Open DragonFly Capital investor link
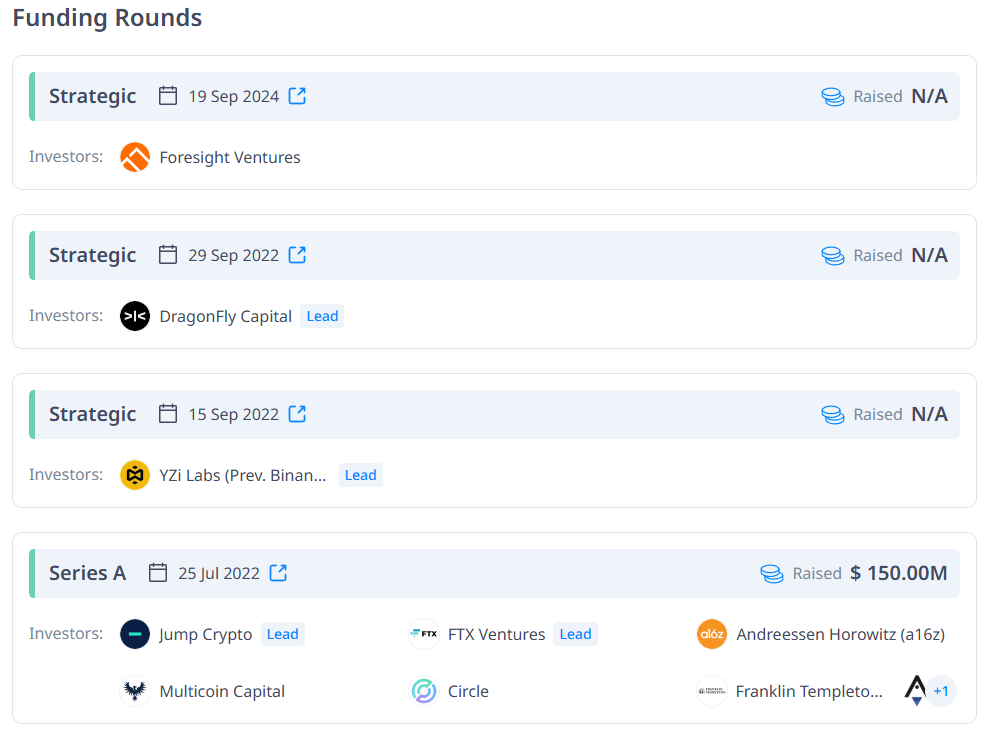The width and height of the screenshot is (983, 735). click(x=226, y=316)
